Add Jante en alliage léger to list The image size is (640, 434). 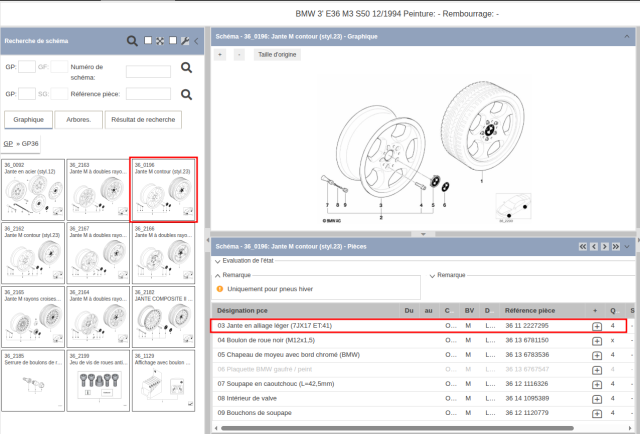tap(597, 326)
